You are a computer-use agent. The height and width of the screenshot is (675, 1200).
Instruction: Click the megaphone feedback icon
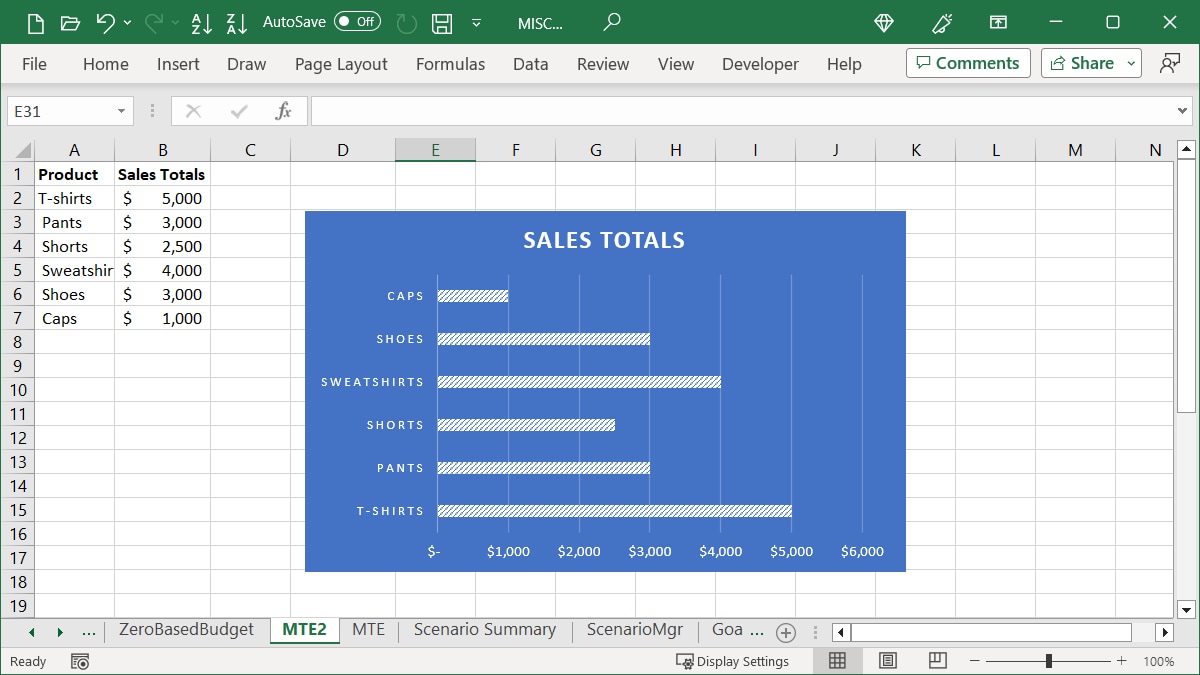click(941, 22)
